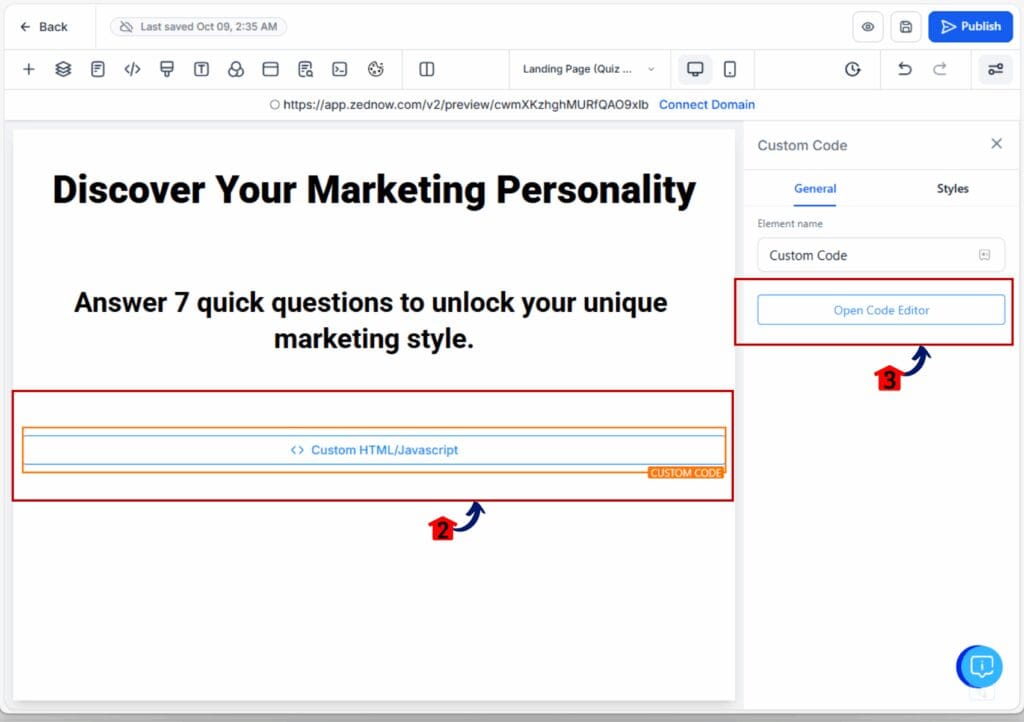The height and width of the screenshot is (722, 1024).
Task: Click the Open Code Editor button
Action: (x=880, y=310)
